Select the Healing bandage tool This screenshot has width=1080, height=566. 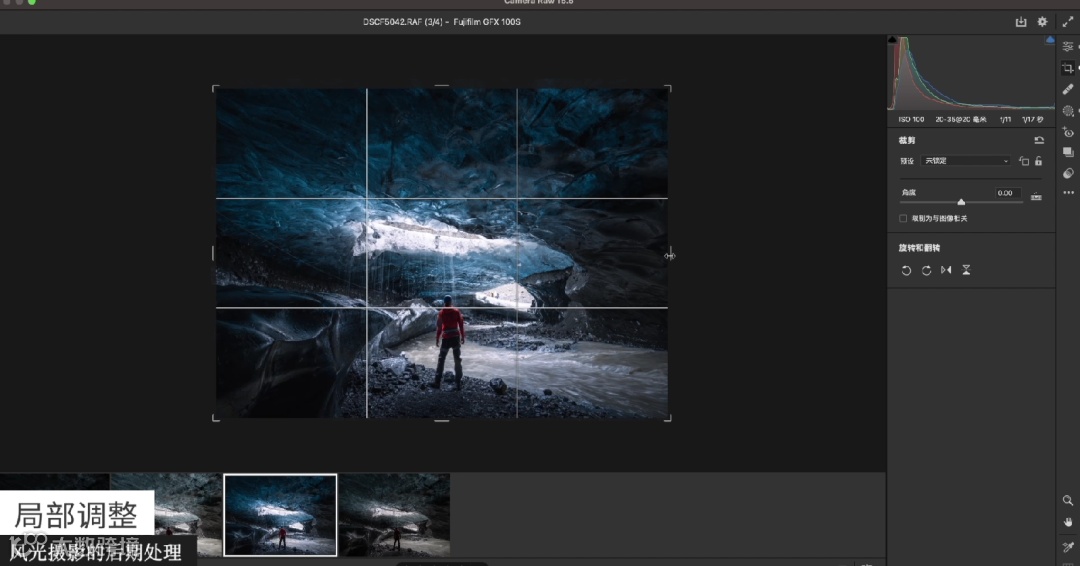(x=1068, y=89)
